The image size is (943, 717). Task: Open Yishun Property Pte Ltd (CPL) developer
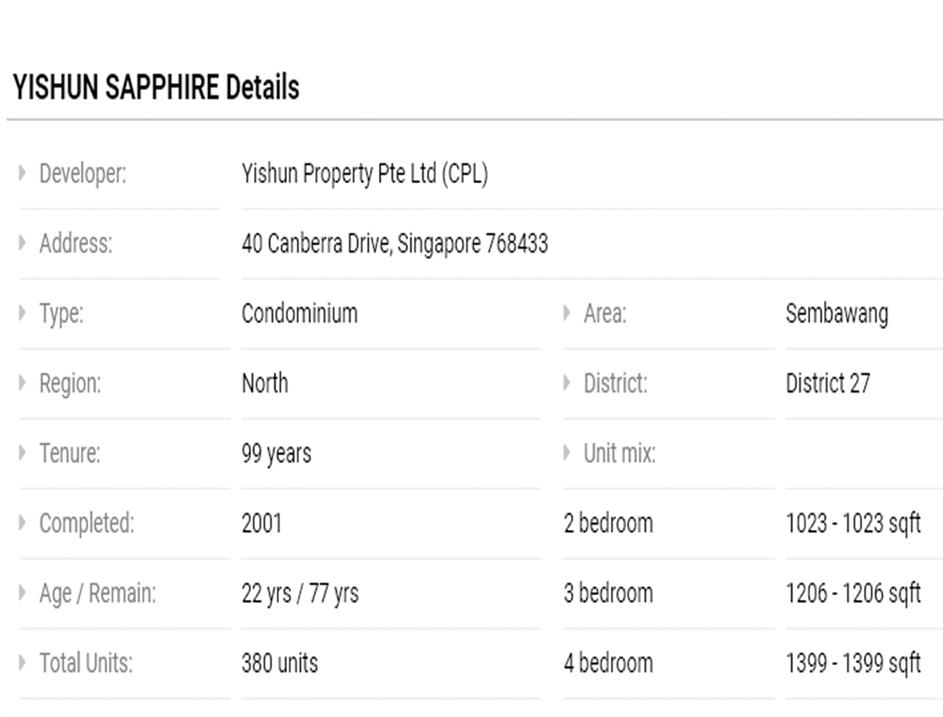(x=364, y=174)
